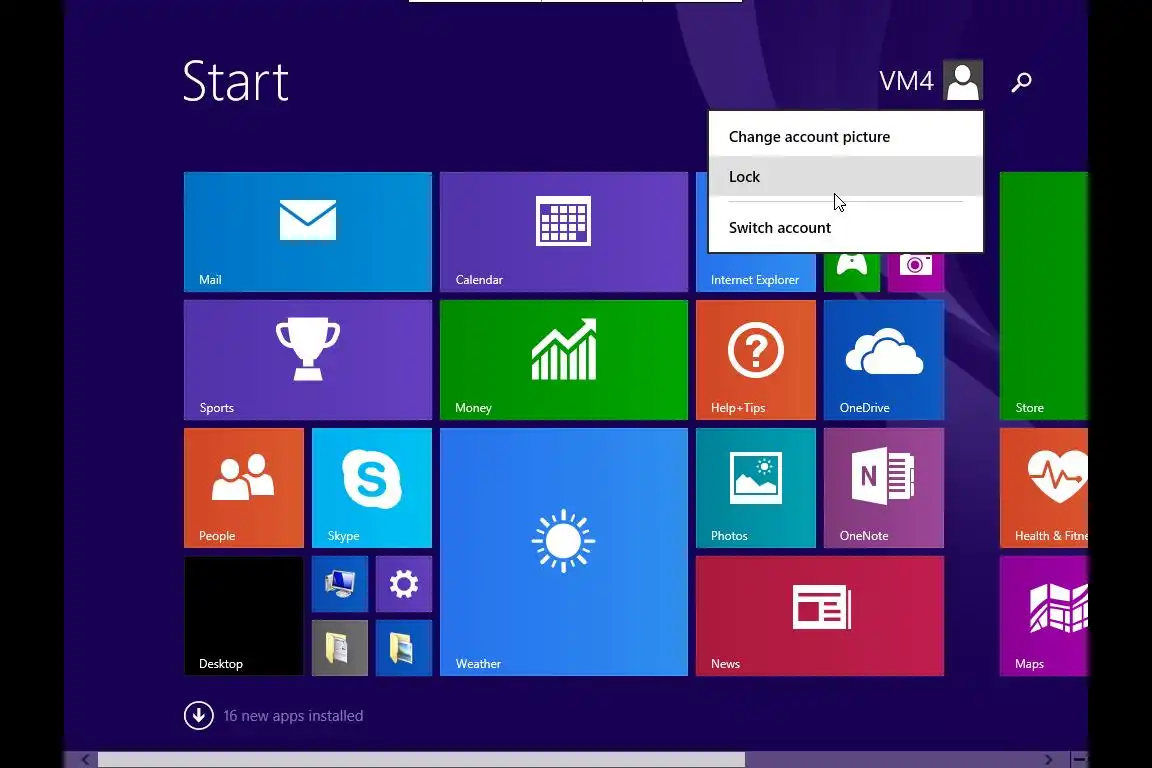Open the Store tile

coord(1043,295)
